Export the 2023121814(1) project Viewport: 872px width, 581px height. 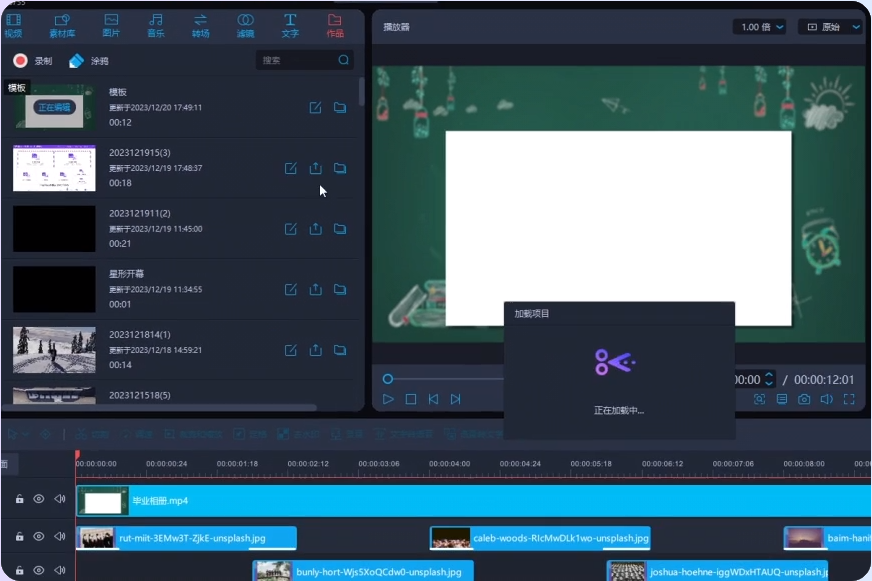point(315,350)
